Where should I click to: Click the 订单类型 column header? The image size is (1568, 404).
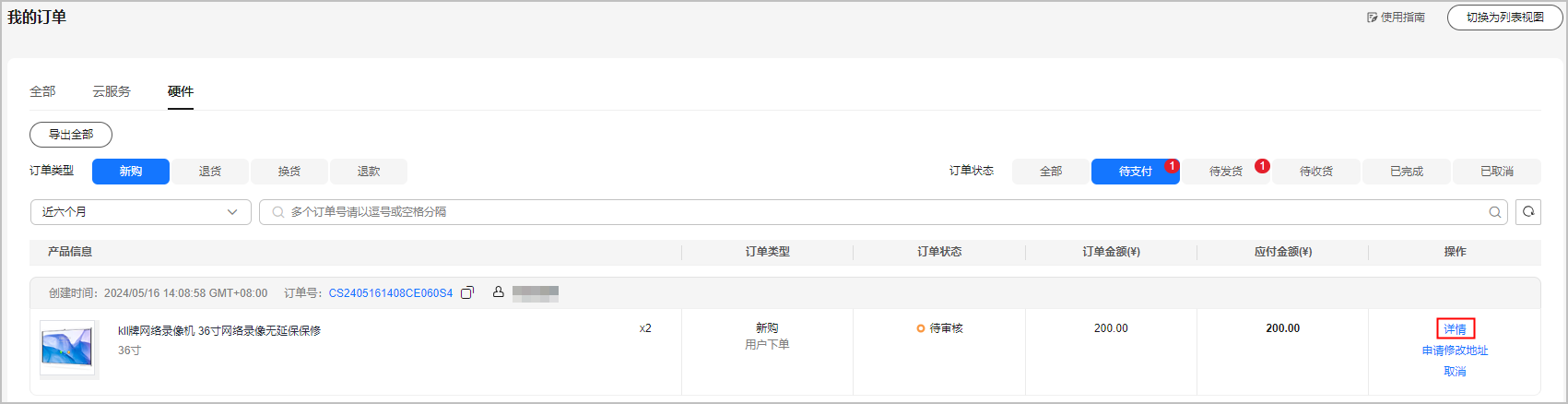pos(768,252)
